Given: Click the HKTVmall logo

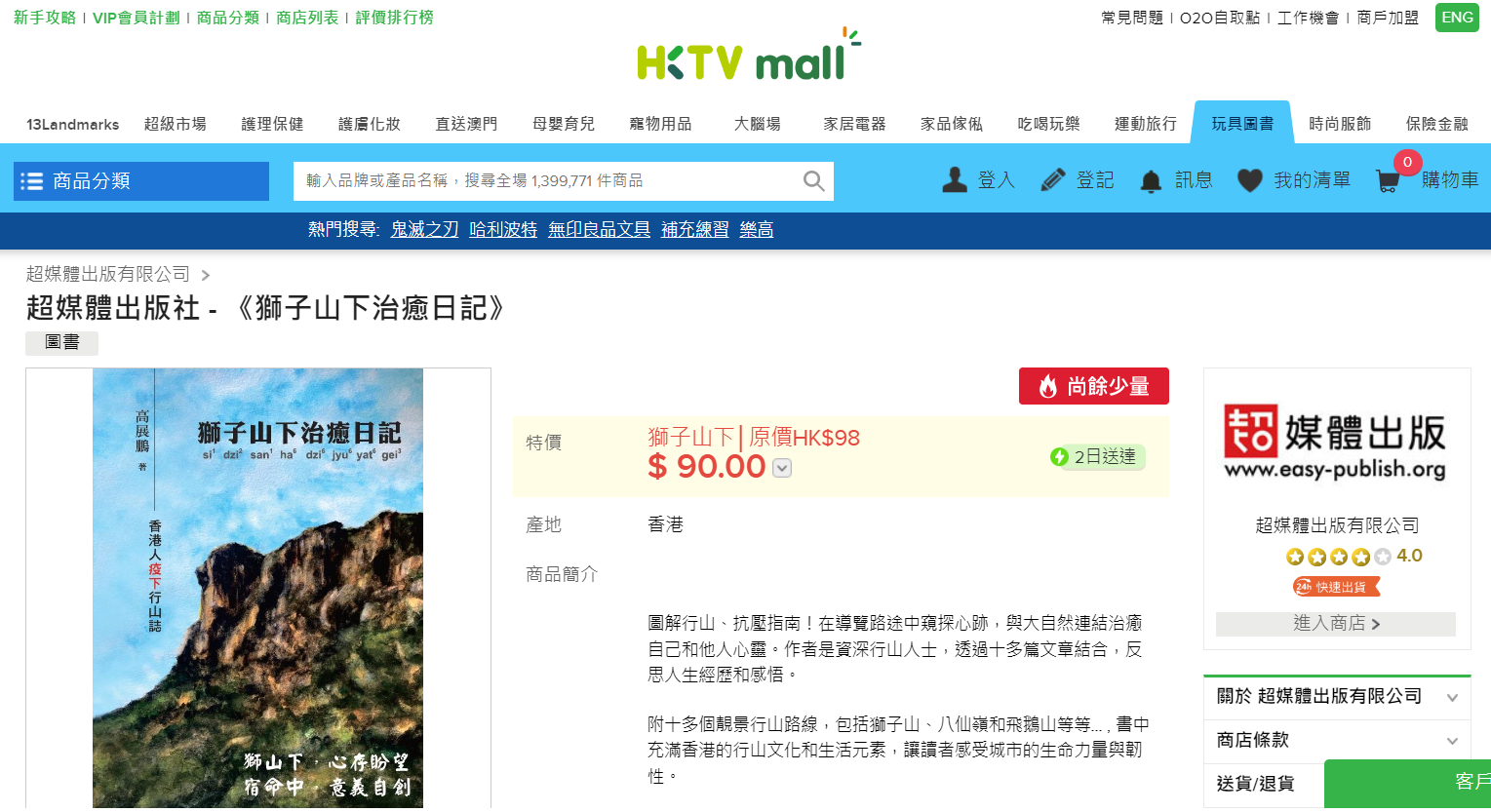Looking at the screenshot, I should tap(748, 56).
